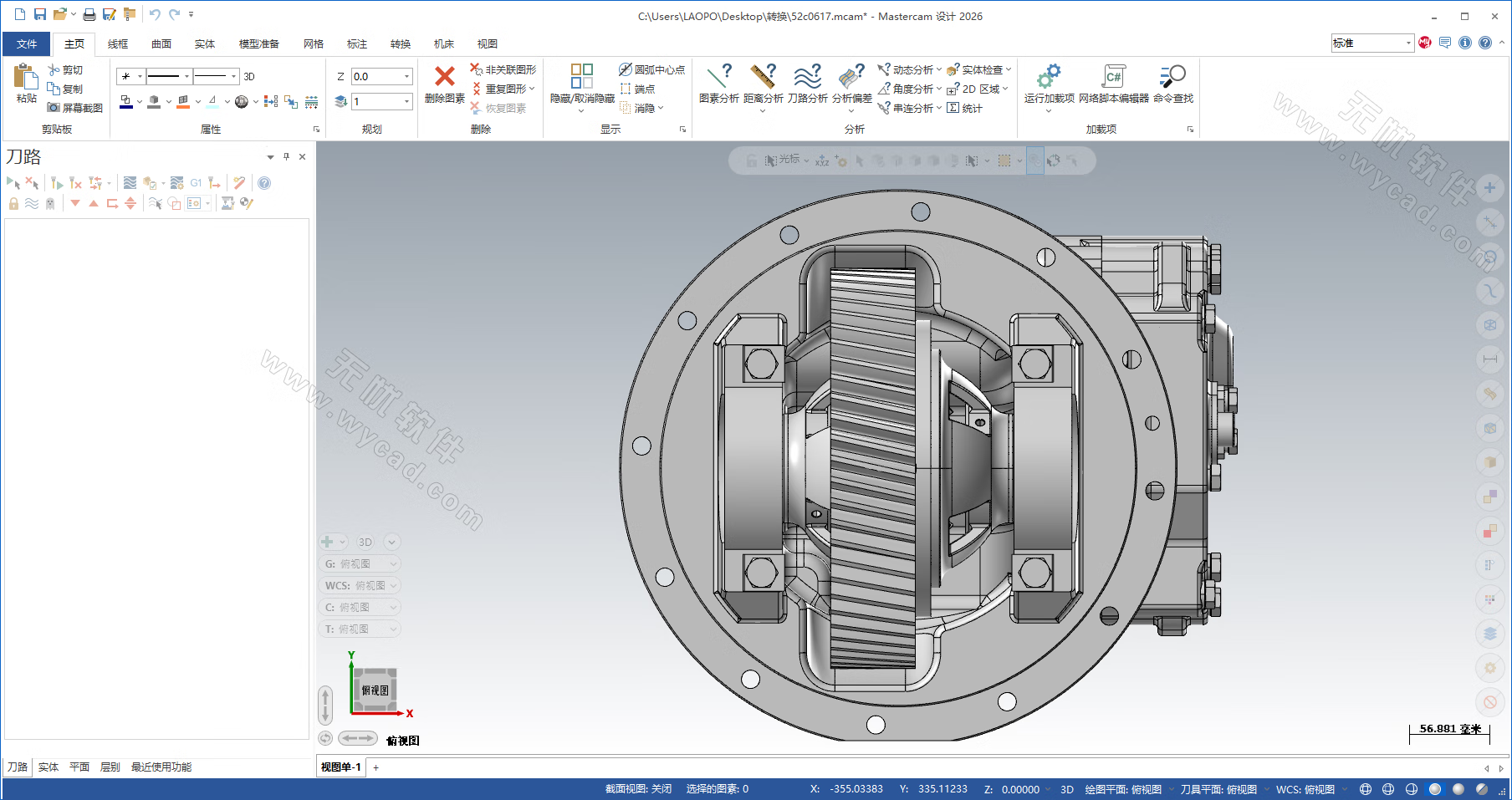Toggle the lock icon in 刀路 panel
Image resolution: width=1512 pixels, height=800 pixels.
tap(13, 203)
